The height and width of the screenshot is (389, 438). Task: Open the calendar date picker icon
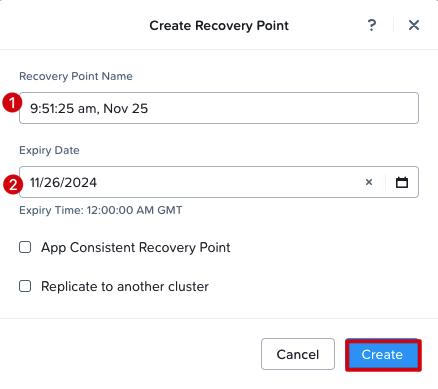pyautogui.click(x=402, y=182)
